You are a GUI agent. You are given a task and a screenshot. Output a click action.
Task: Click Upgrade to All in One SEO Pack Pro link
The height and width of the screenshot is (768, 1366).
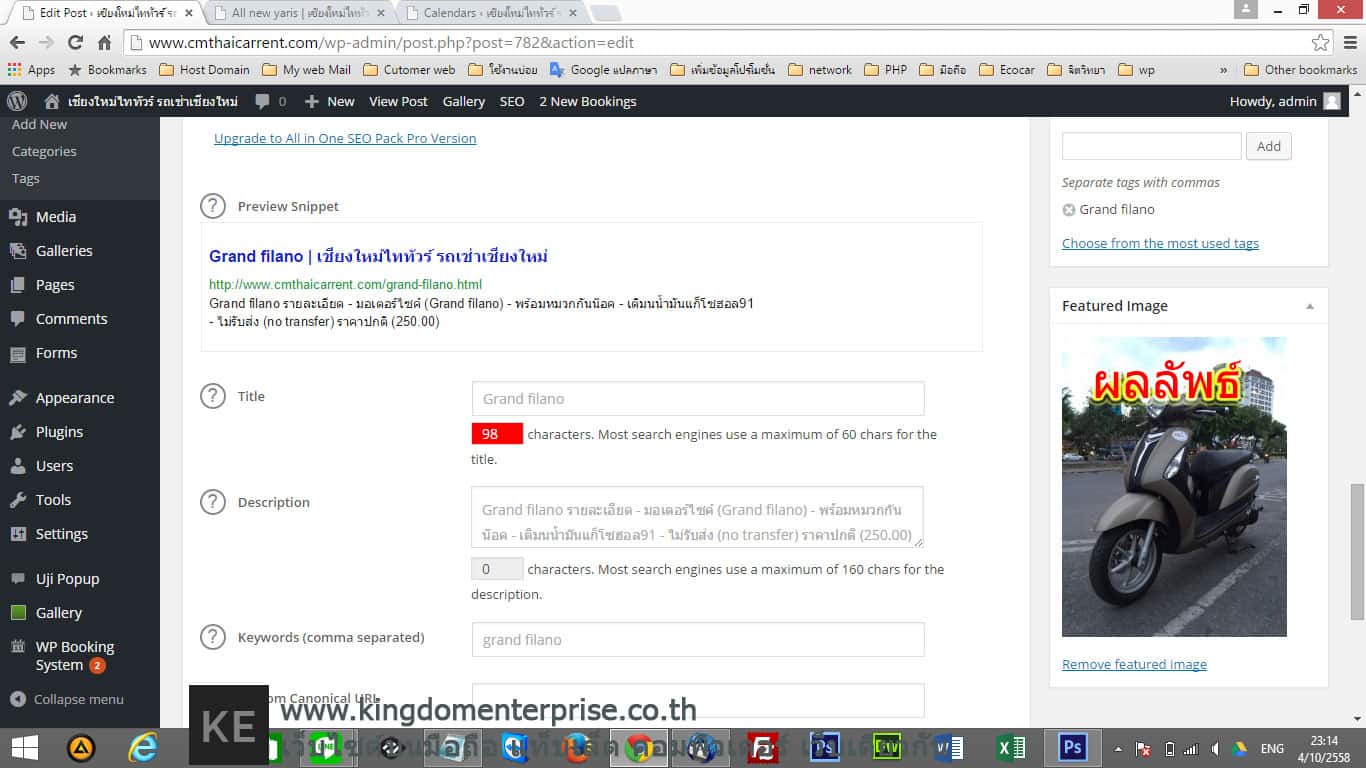345,138
